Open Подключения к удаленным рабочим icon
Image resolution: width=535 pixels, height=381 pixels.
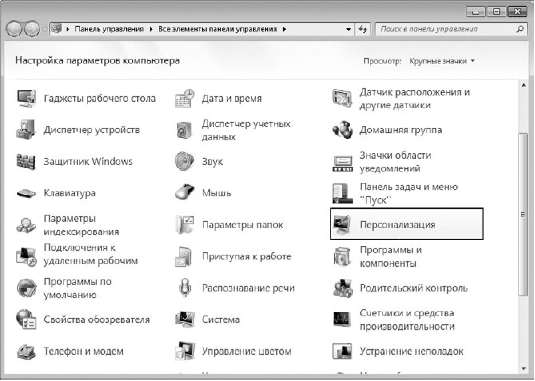click(x=26, y=257)
